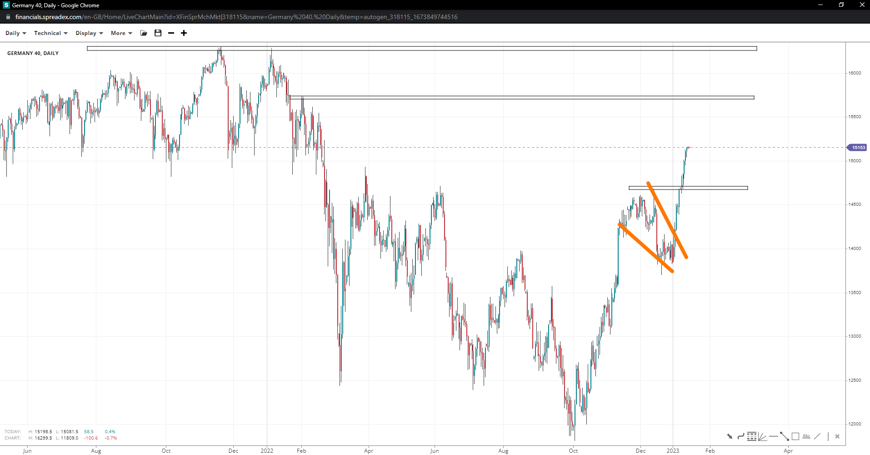Viewport: 870px width, 455px height.
Task: Click the open chart folder icon
Action: coord(144,33)
